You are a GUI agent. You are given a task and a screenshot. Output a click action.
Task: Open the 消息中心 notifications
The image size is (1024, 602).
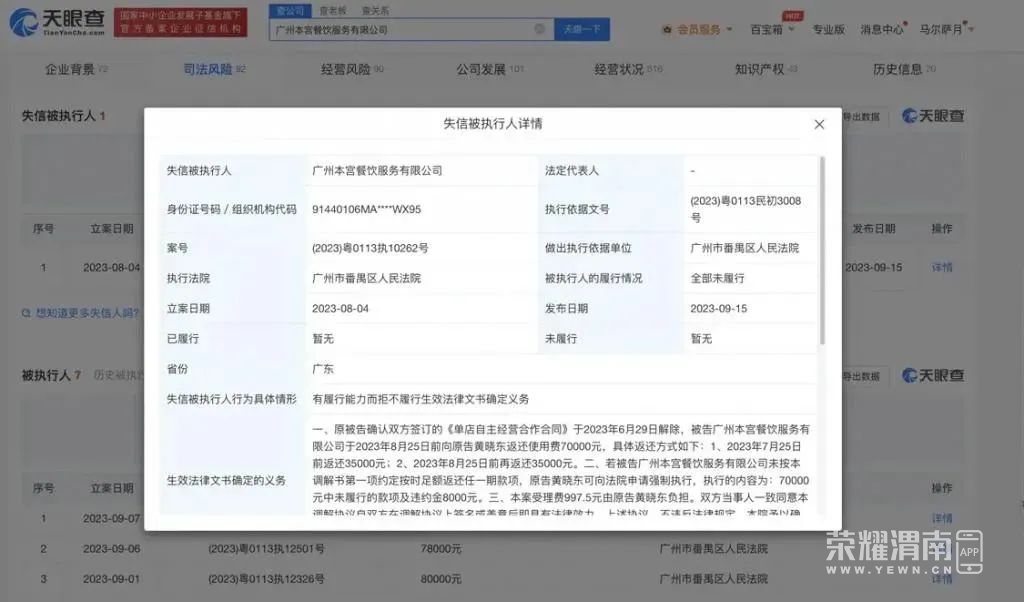[882, 29]
